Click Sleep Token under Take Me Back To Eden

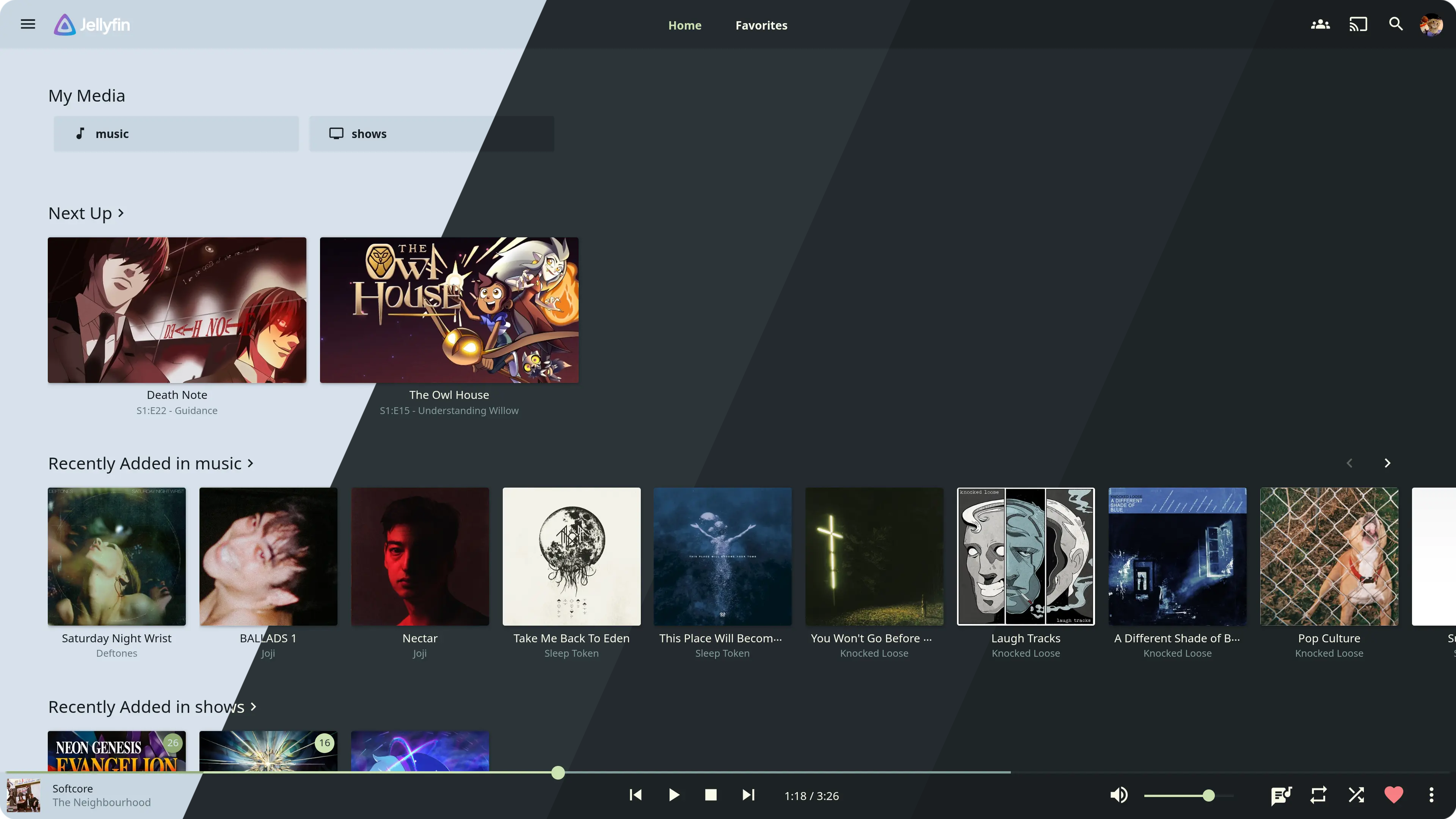coord(571,653)
